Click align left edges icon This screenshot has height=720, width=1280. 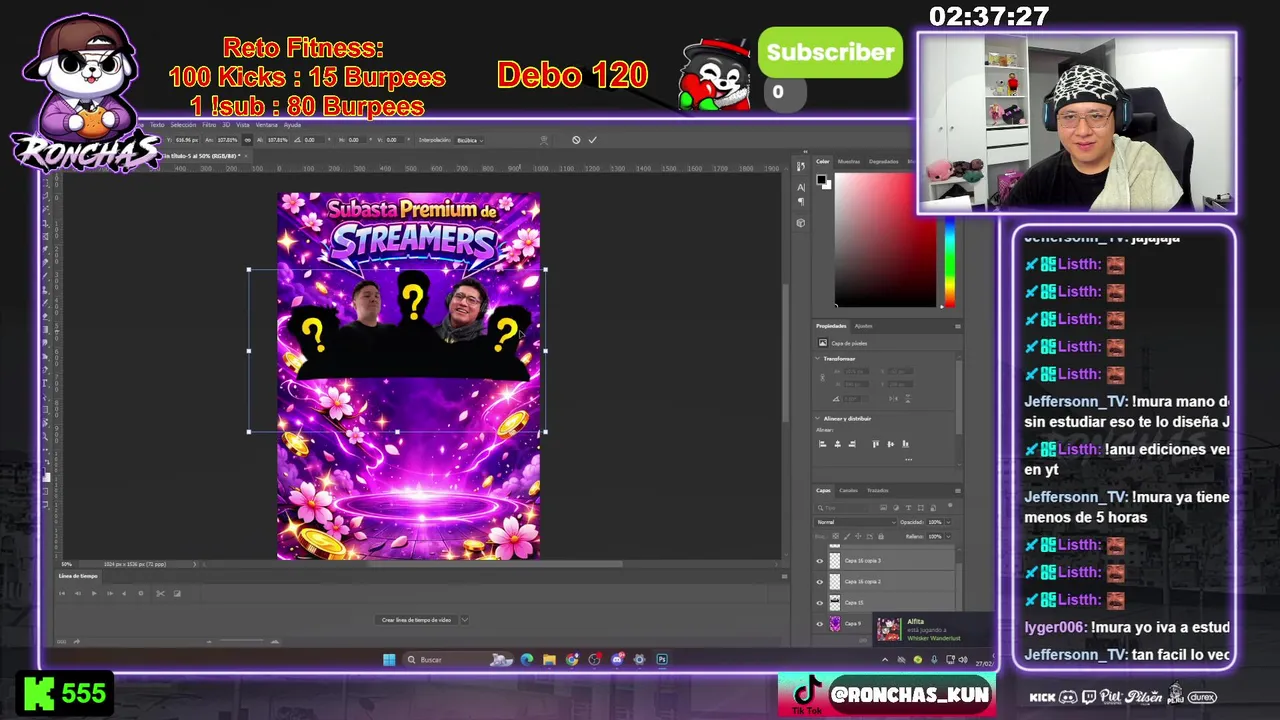coord(823,444)
